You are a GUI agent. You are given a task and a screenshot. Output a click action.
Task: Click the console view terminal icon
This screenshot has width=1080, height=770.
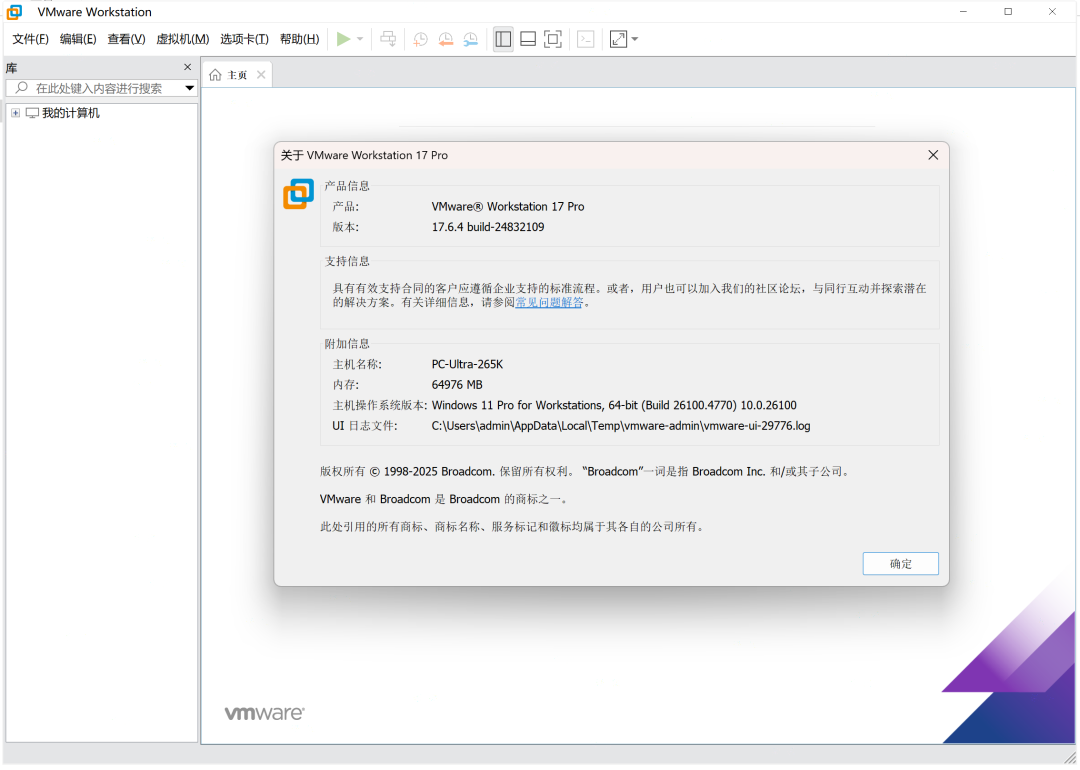586,39
